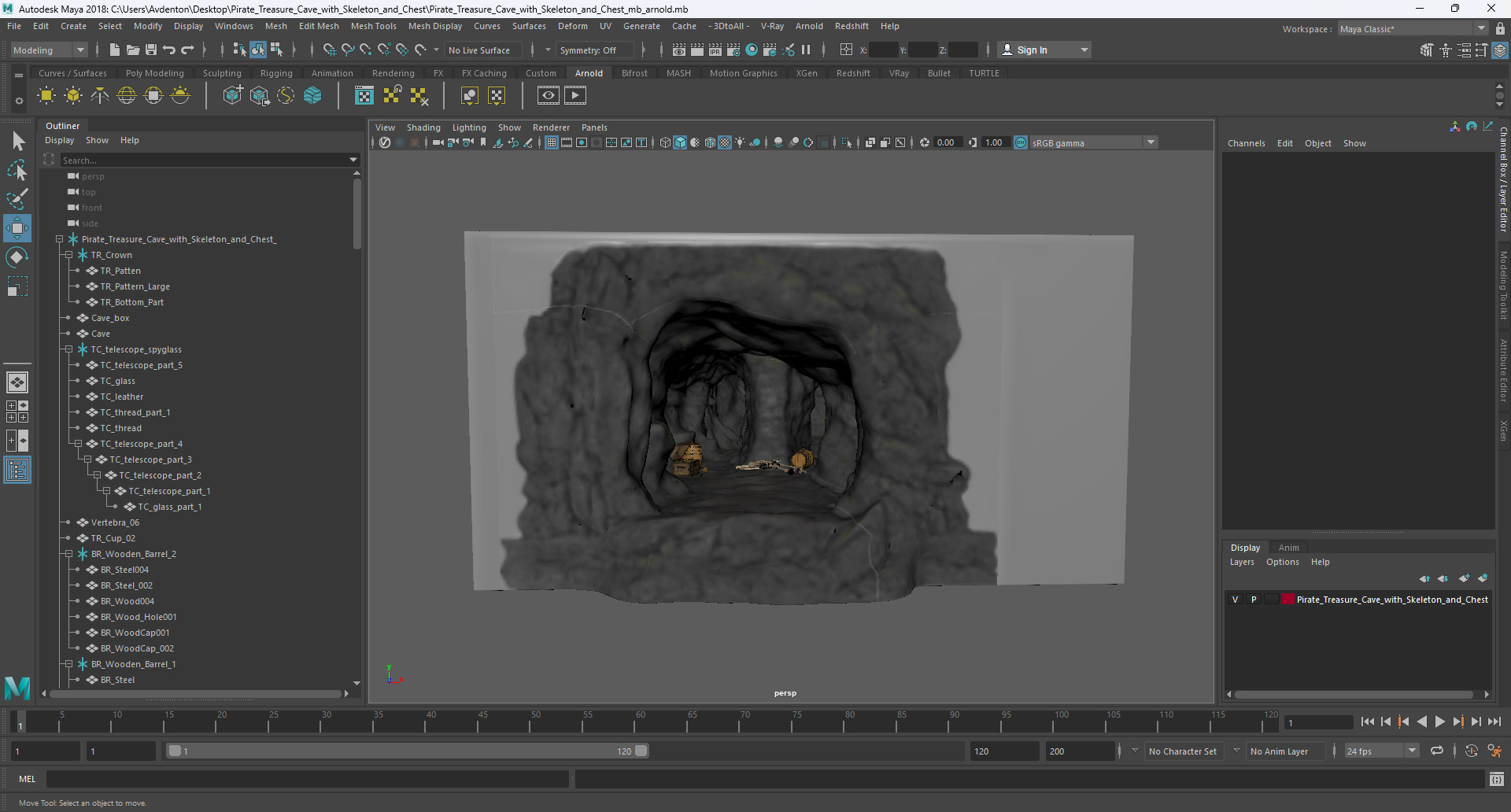Toggle the Outliner panel layout button
1511x812 pixels.
point(17,471)
